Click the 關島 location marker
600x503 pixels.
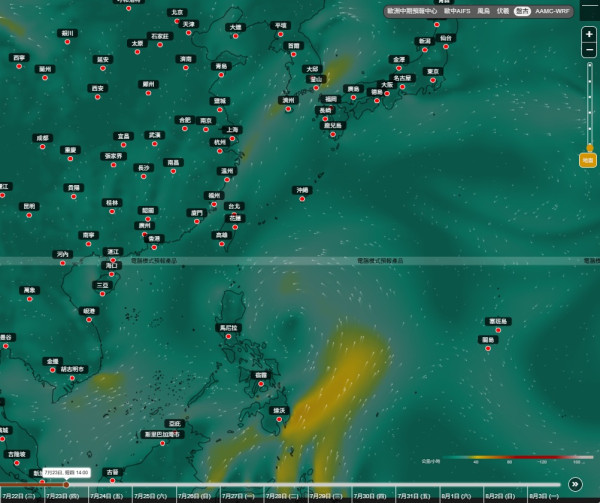(x=488, y=348)
